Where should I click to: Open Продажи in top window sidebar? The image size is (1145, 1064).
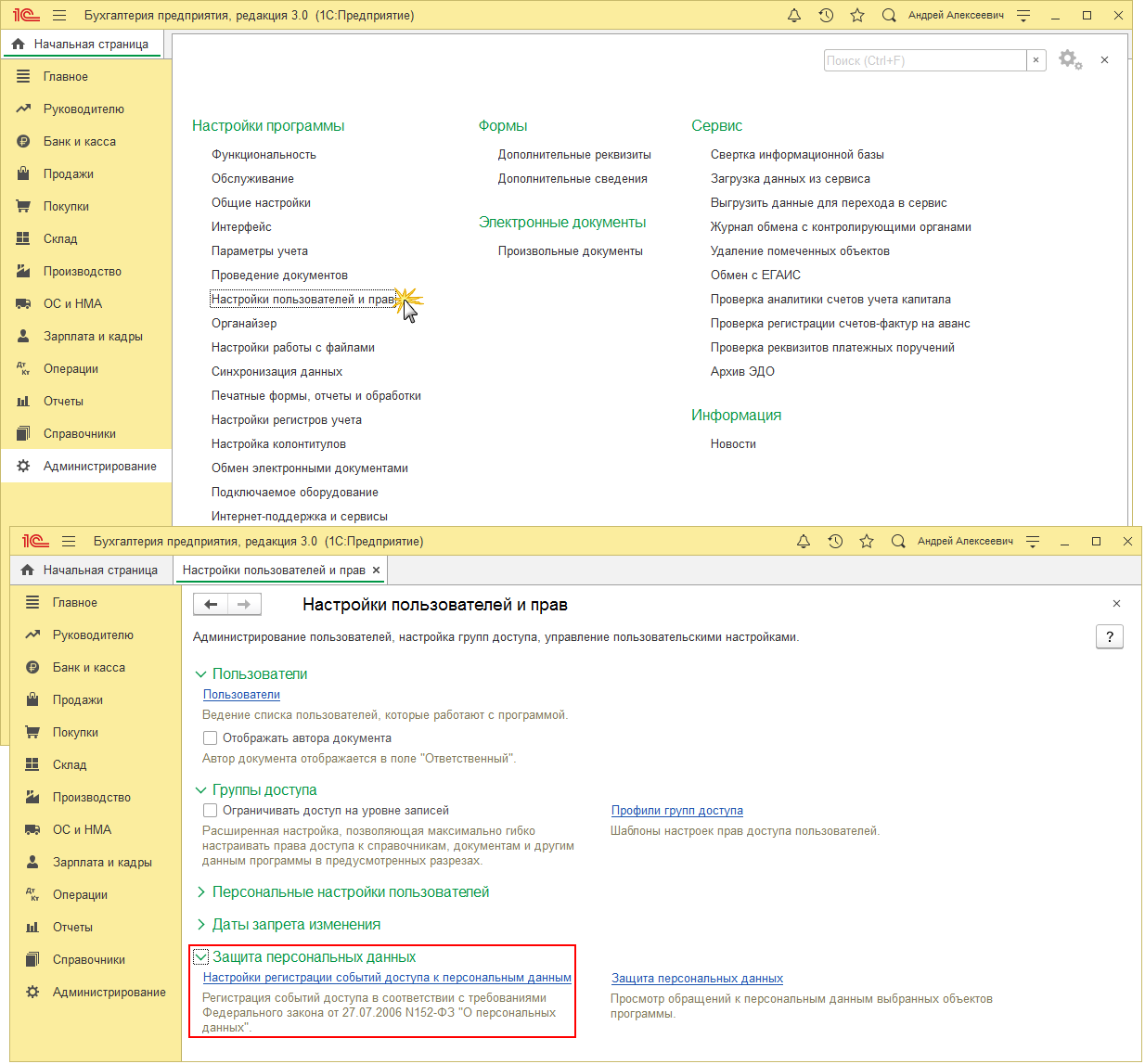coord(86,174)
